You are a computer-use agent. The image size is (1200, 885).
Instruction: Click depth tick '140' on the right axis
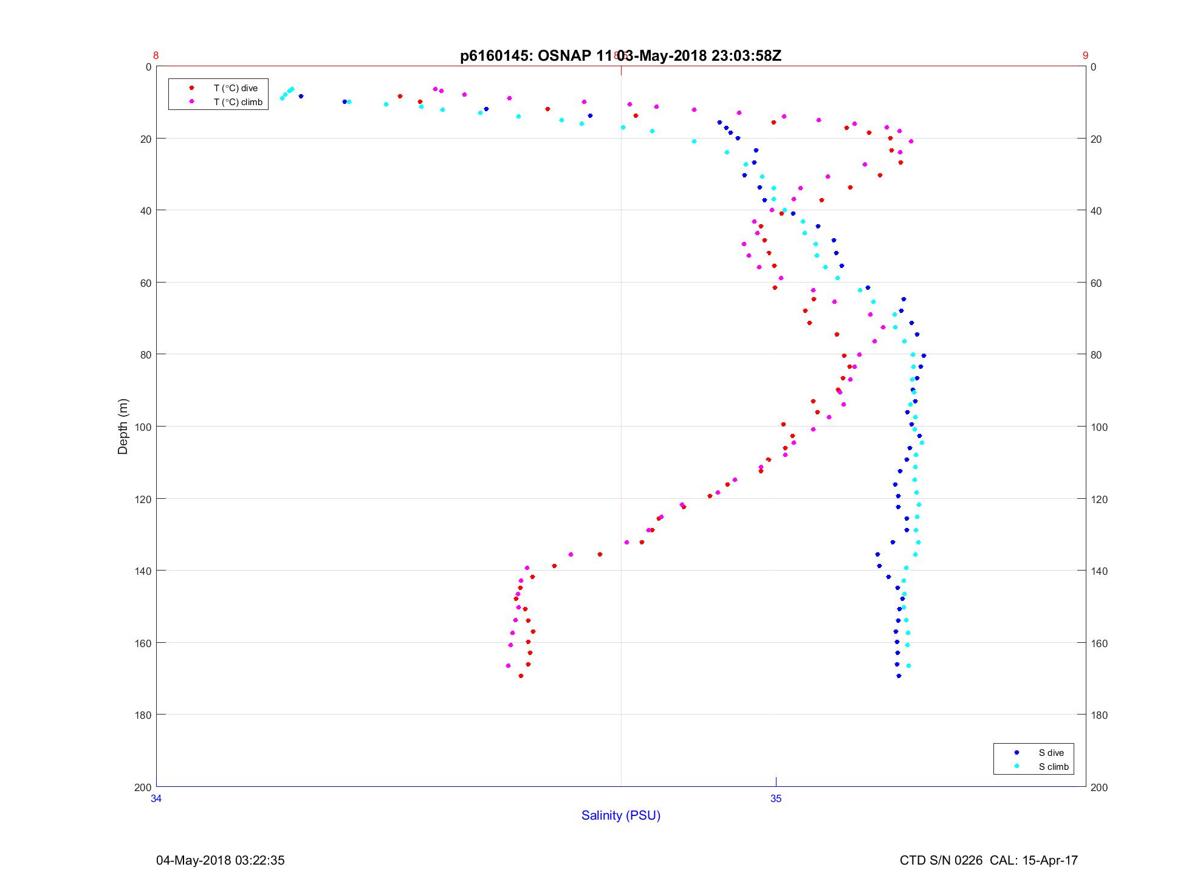1100,571
